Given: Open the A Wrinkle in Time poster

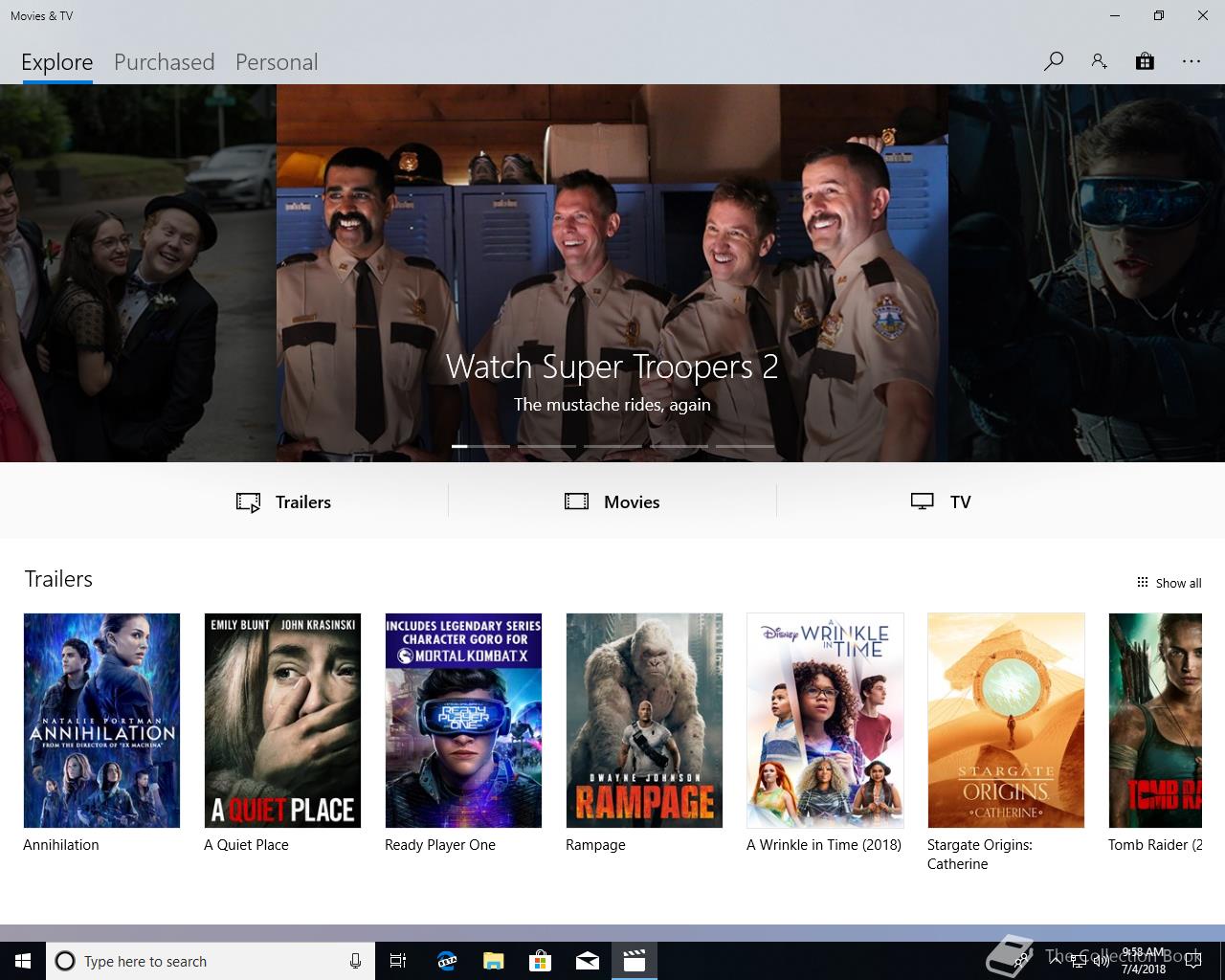Looking at the screenshot, I should pos(825,721).
